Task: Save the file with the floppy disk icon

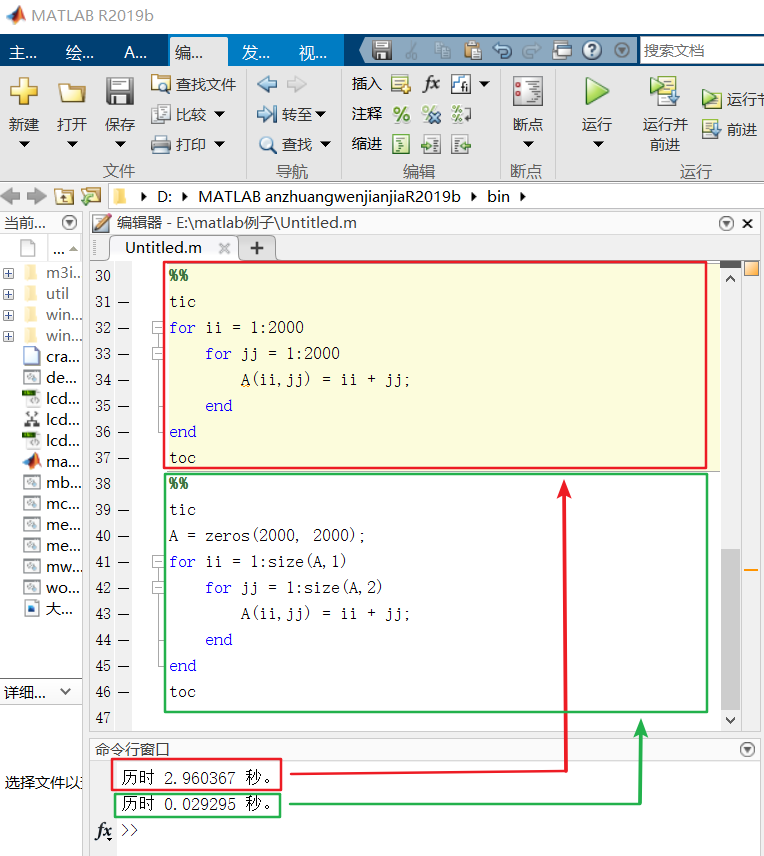Action: click(120, 91)
